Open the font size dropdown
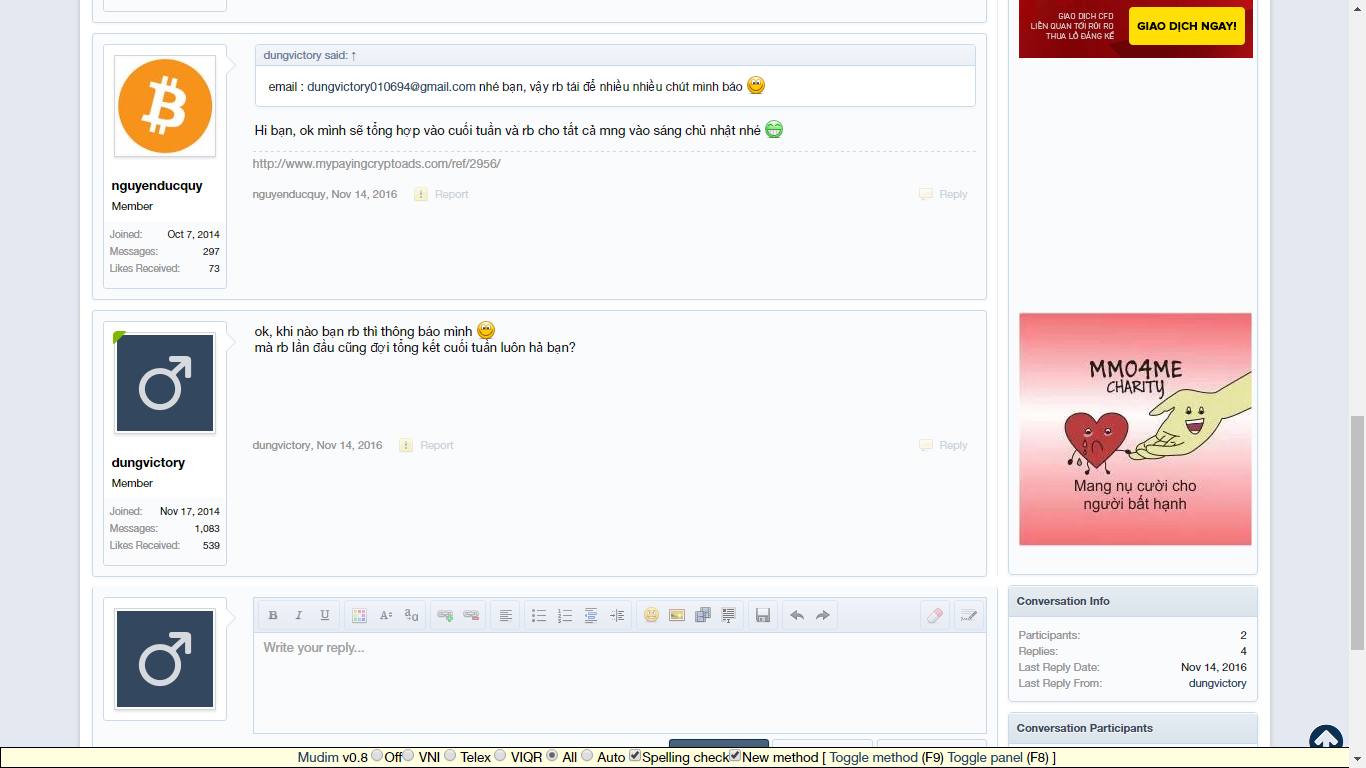Image resolution: width=1366 pixels, height=768 pixels. coord(385,615)
